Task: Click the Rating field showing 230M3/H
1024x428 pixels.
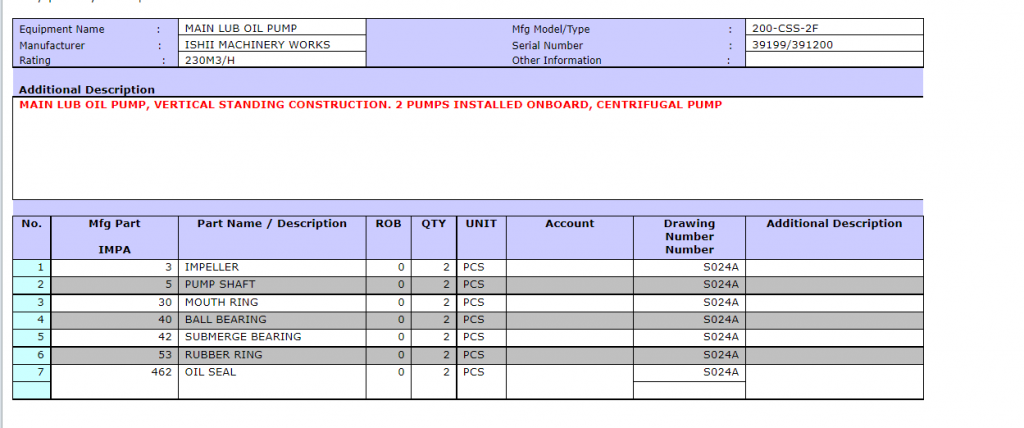Action: (272, 60)
